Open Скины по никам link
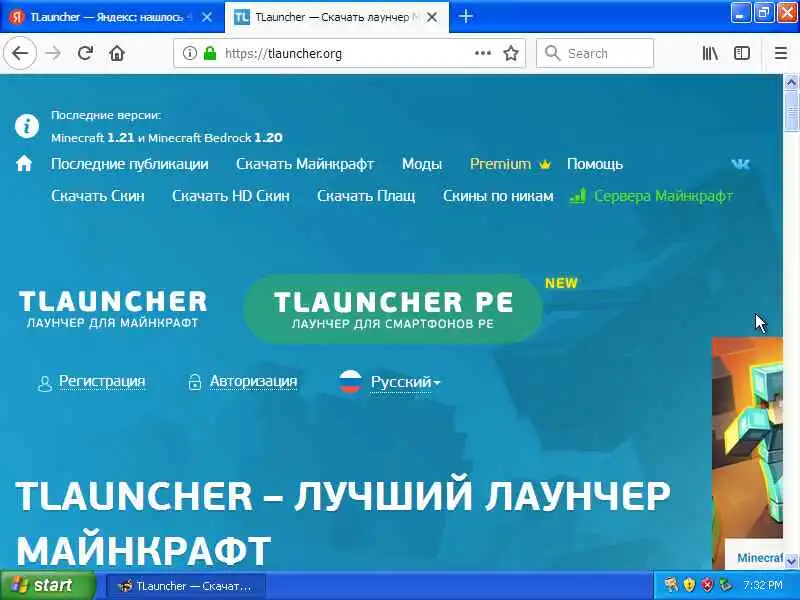This screenshot has width=800, height=600. tap(498, 196)
